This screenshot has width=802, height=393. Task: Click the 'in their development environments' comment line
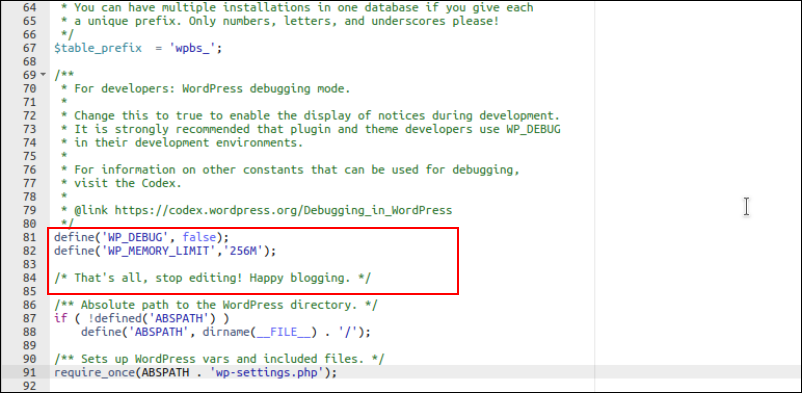[182, 143]
